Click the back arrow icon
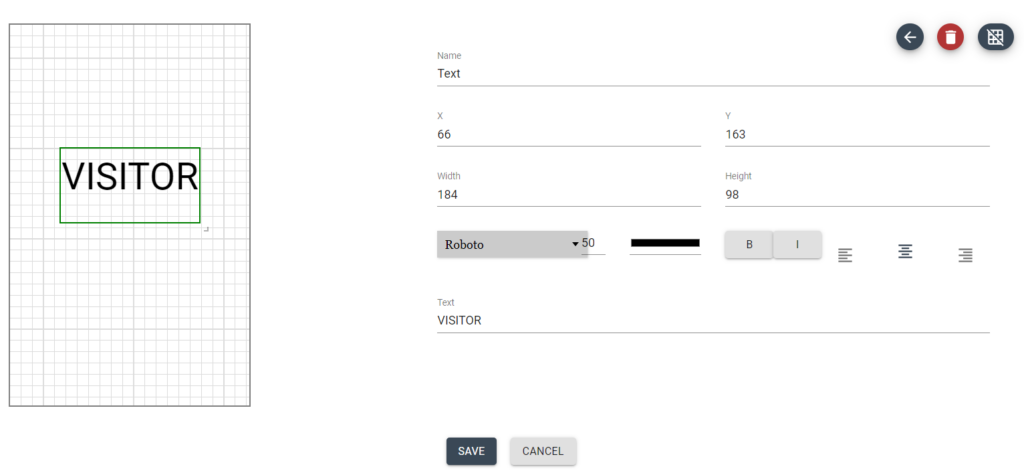1024x471 pixels. (x=910, y=38)
